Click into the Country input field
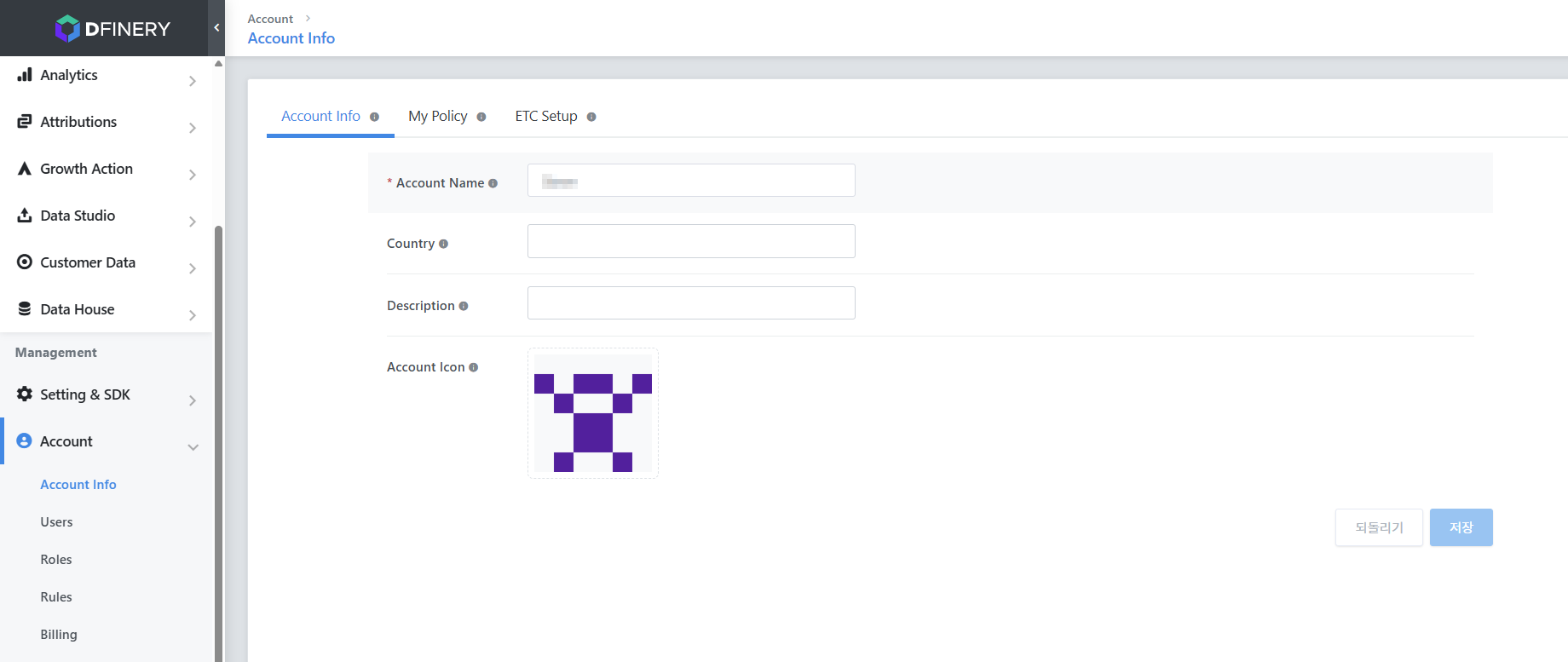The height and width of the screenshot is (662, 1568). point(691,241)
